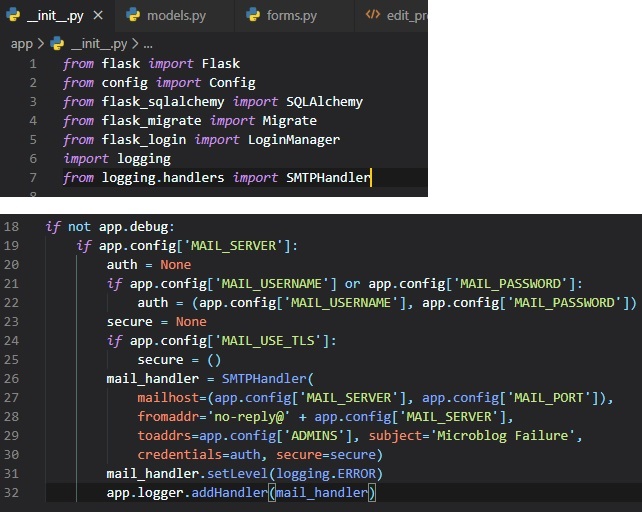
Task: Select the app folder in the breadcrumb
Action: [21, 44]
